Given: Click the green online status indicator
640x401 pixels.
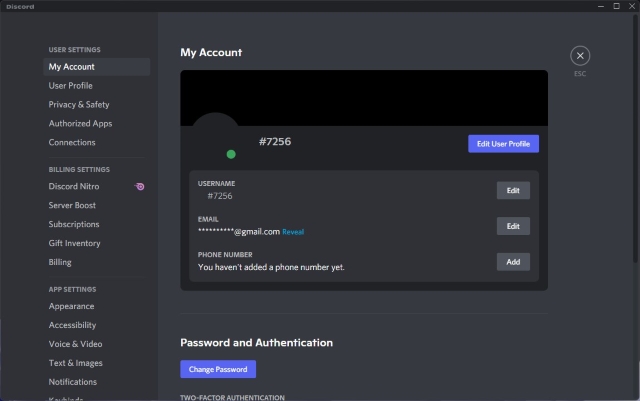Looking at the screenshot, I should [231, 154].
